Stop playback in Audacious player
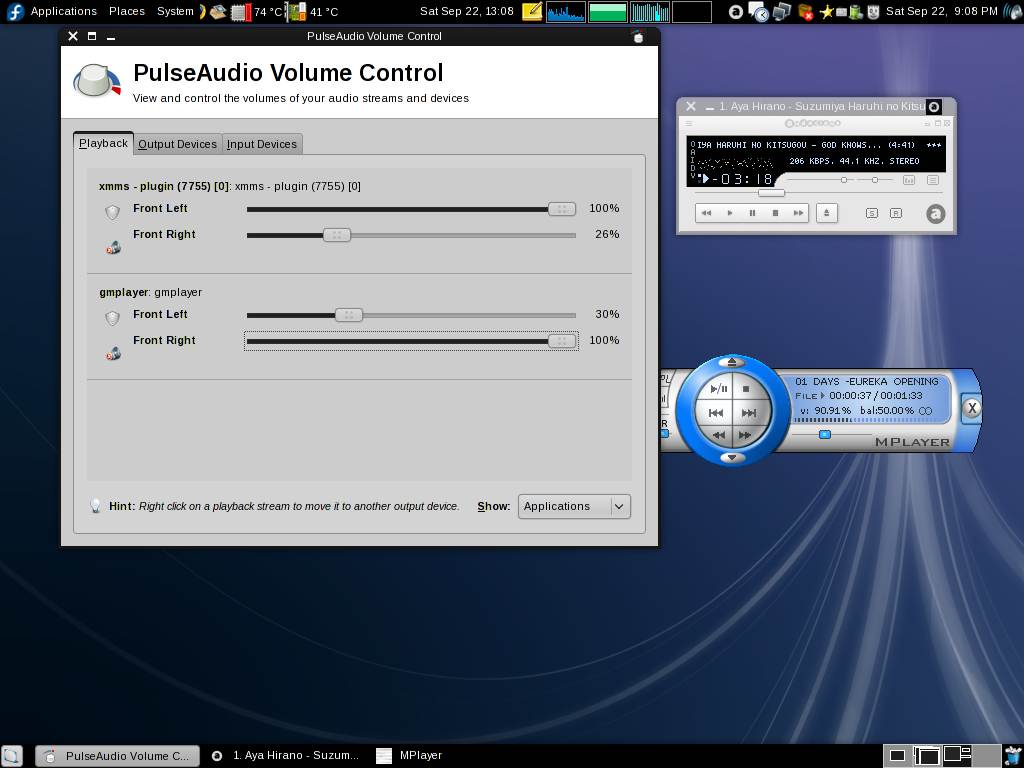 pos(775,213)
